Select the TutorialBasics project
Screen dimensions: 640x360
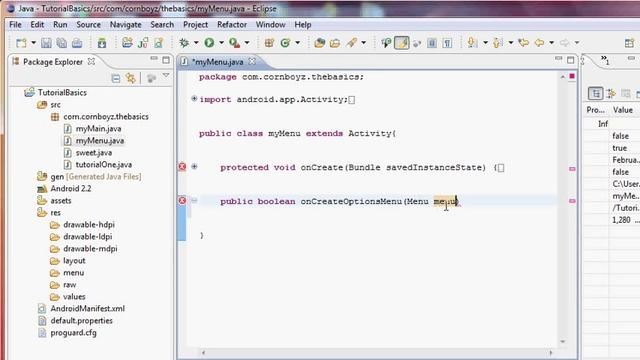point(62,92)
